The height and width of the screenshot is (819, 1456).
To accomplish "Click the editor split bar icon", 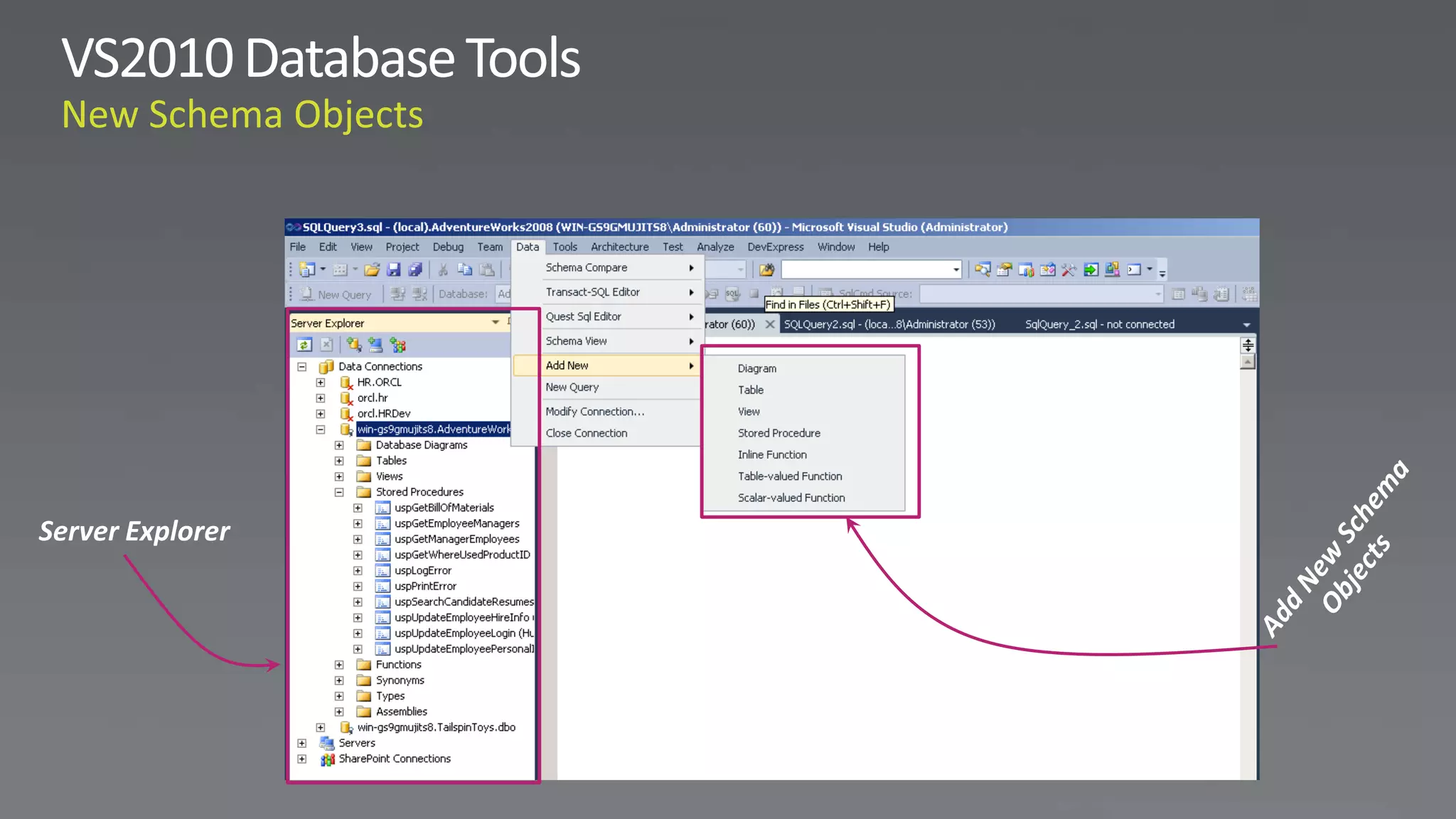I will pos(1248,345).
